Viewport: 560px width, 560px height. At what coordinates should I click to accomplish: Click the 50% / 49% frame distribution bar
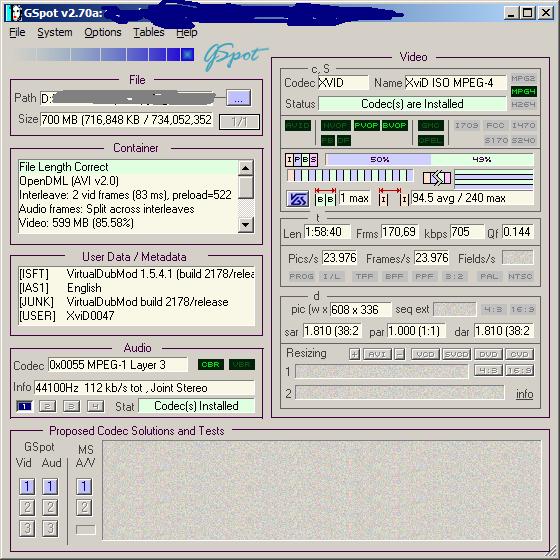pyautogui.click(x=430, y=159)
